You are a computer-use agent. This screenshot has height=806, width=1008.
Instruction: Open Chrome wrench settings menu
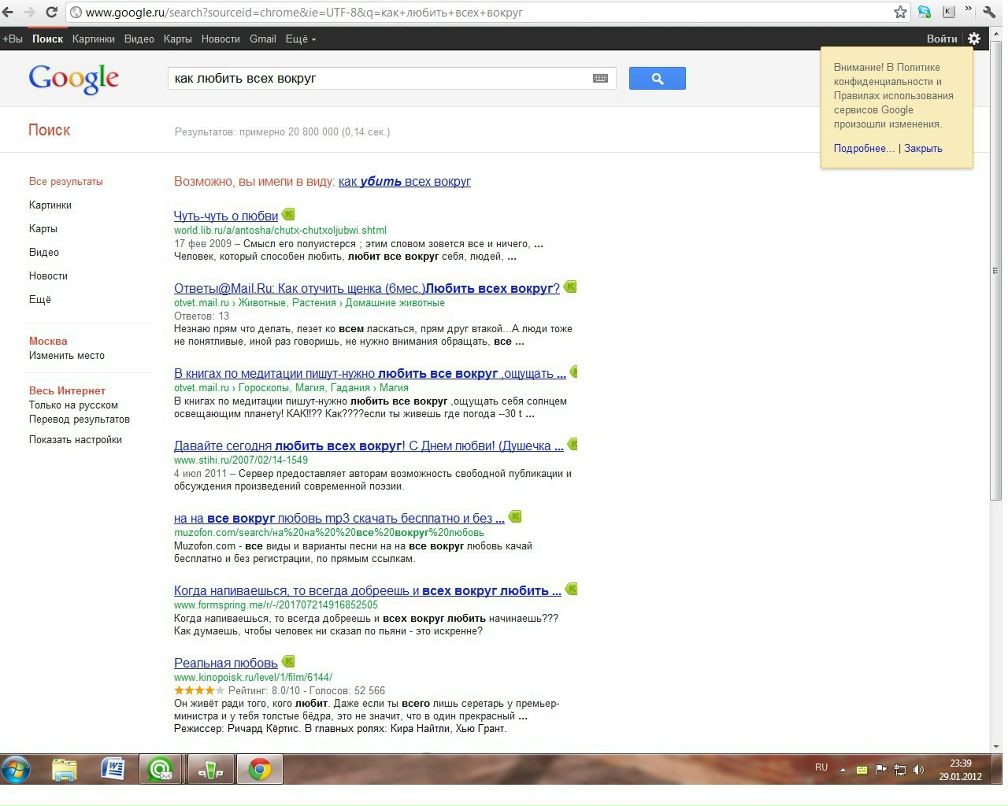click(x=990, y=12)
